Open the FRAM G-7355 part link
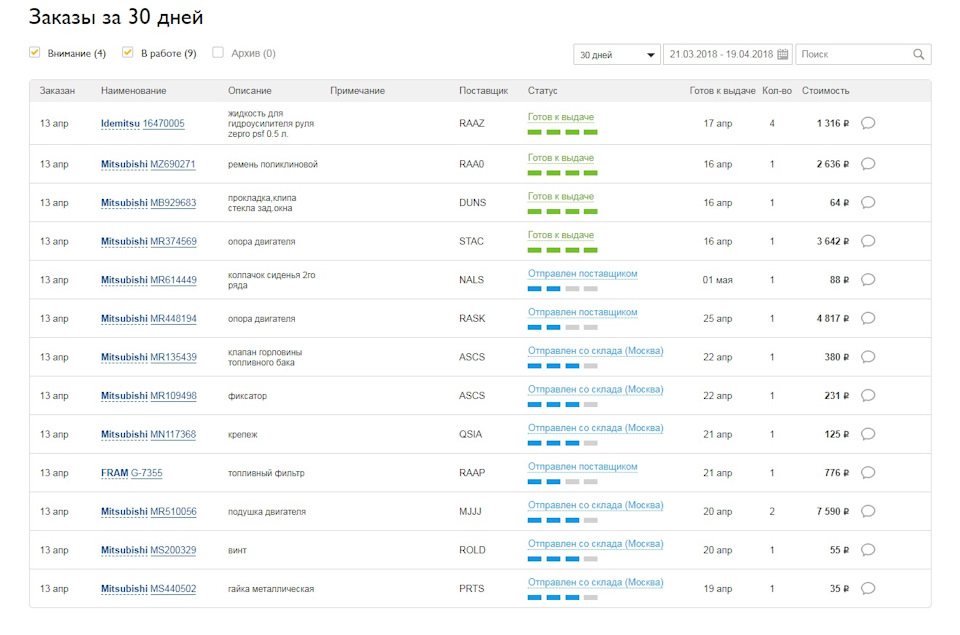Screen dimensions: 960x635 [132, 473]
